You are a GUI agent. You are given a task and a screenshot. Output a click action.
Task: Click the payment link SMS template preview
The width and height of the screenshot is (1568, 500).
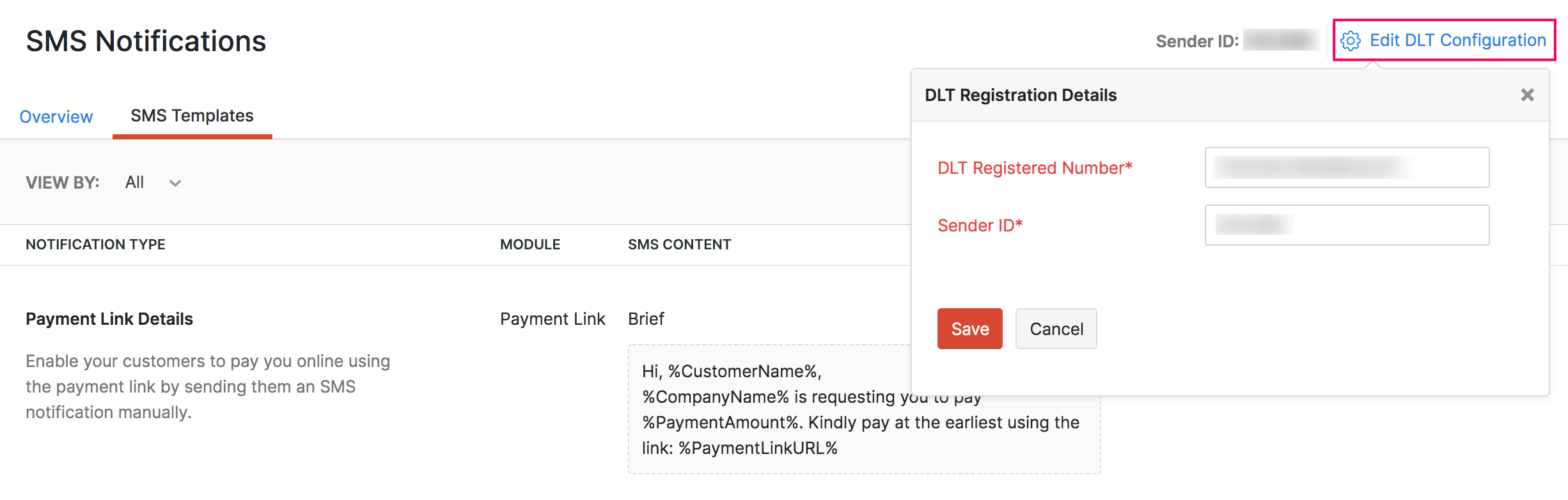click(860, 409)
